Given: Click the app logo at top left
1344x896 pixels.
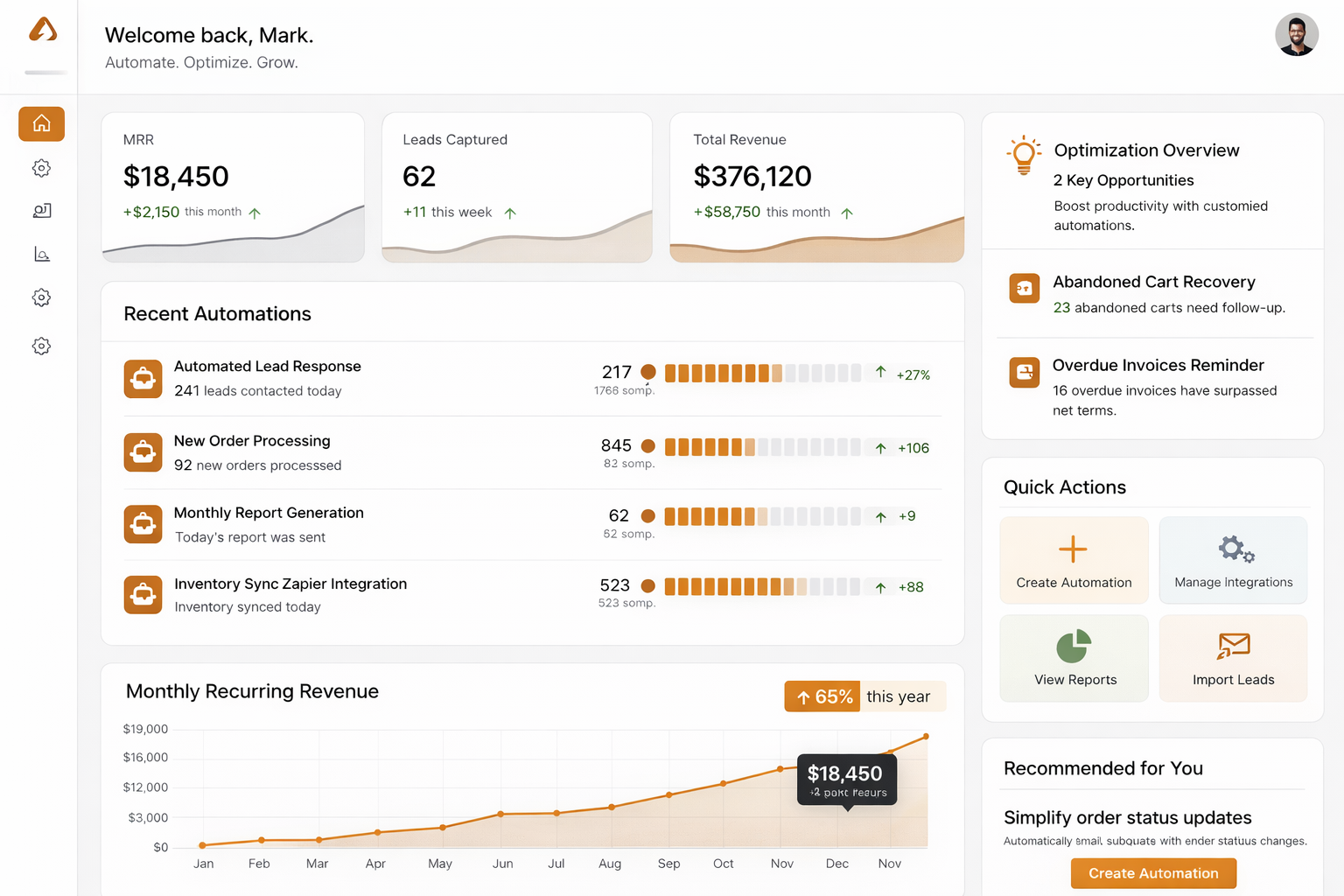Looking at the screenshot, I should (43, 31).
